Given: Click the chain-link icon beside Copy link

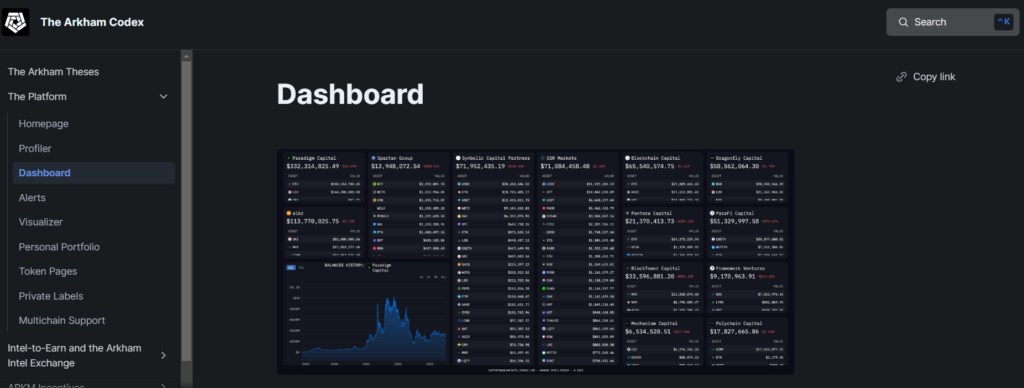Looking at the screenshot, I should coord(901,77).
